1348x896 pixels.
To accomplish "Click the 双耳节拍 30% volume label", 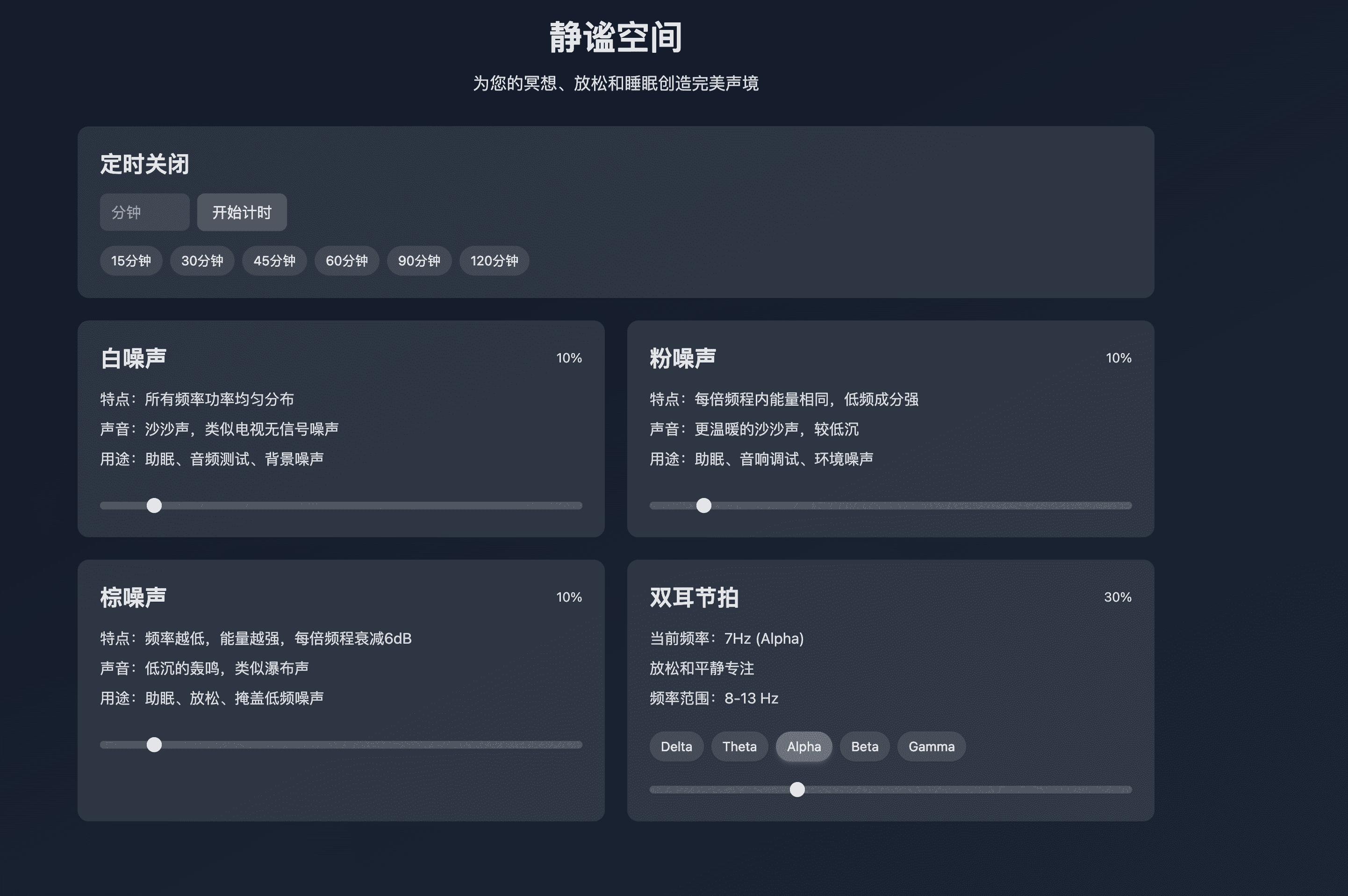I will tap(1117, 597).
